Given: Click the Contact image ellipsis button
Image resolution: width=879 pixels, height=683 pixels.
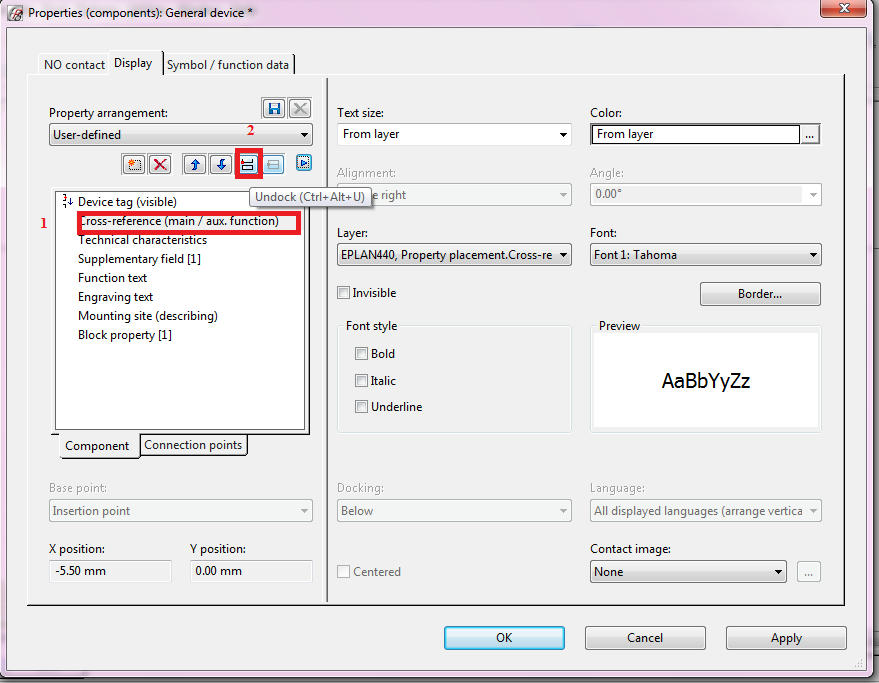Looking at the screenshot, I should point(808,571).
